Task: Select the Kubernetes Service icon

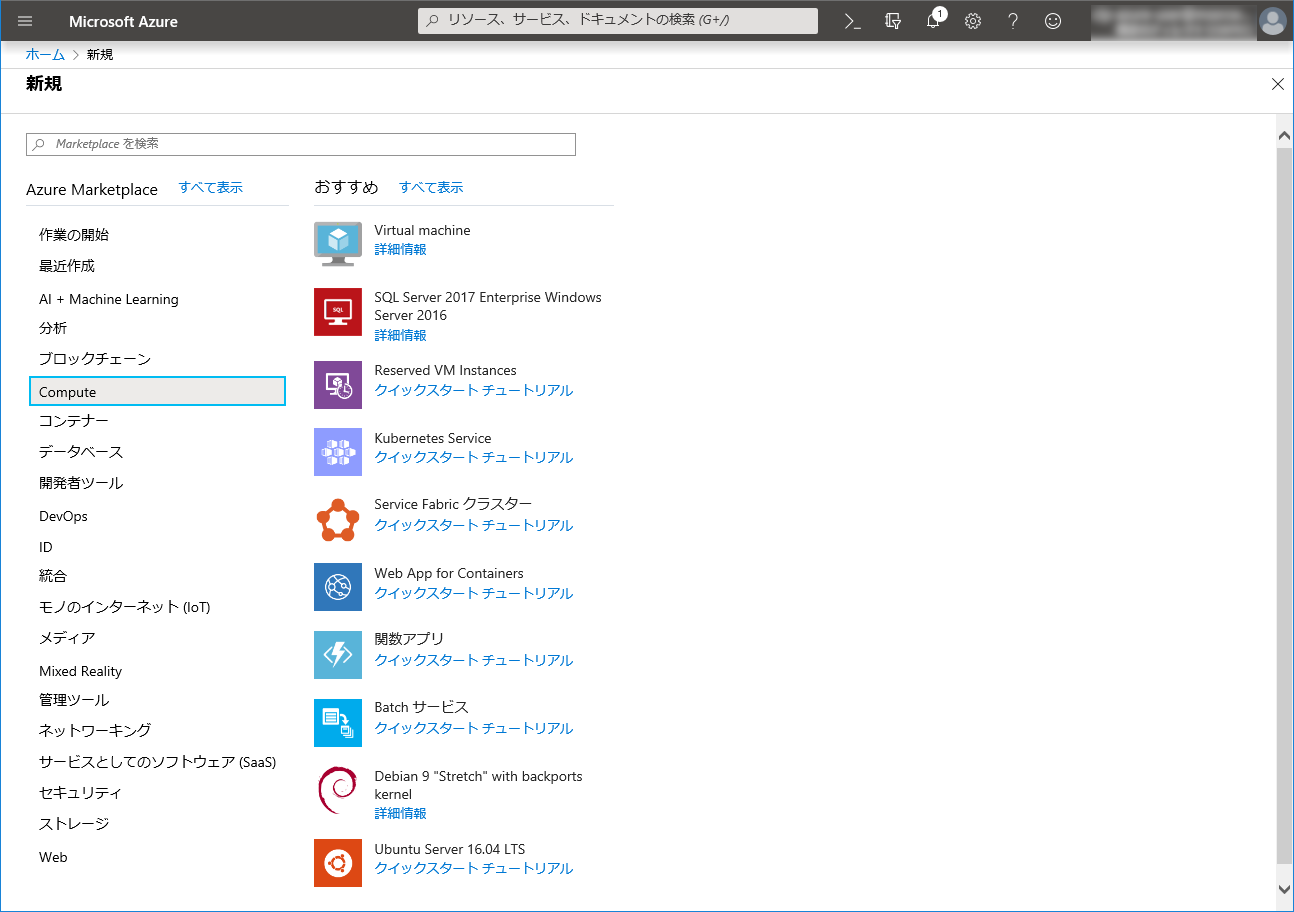Action: (x=337, y=452)
